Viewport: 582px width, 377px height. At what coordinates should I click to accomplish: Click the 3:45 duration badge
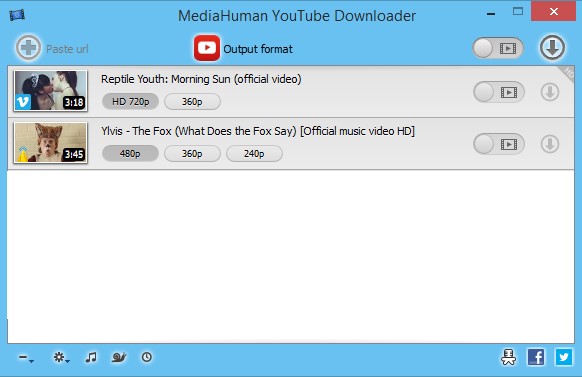[x=73, y=154]
